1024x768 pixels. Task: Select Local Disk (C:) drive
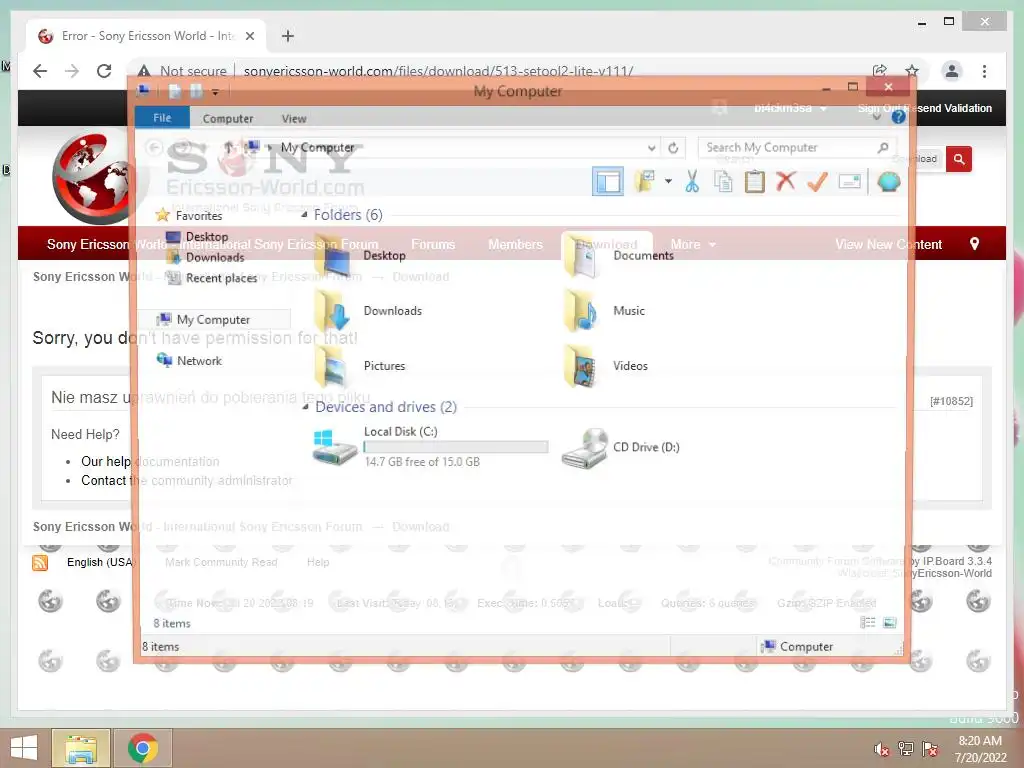[x=429, y=447]
